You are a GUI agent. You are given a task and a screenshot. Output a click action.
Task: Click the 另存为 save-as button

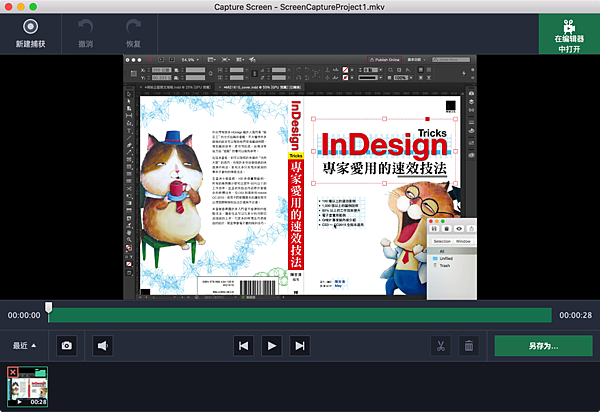543,346
